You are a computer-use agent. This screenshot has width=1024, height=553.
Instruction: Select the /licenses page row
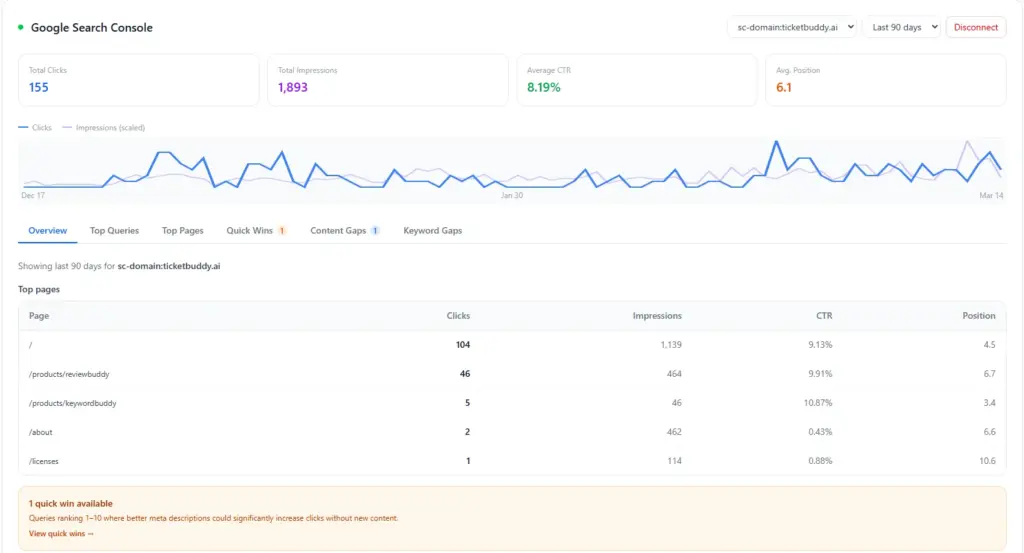tap(512, 461)
